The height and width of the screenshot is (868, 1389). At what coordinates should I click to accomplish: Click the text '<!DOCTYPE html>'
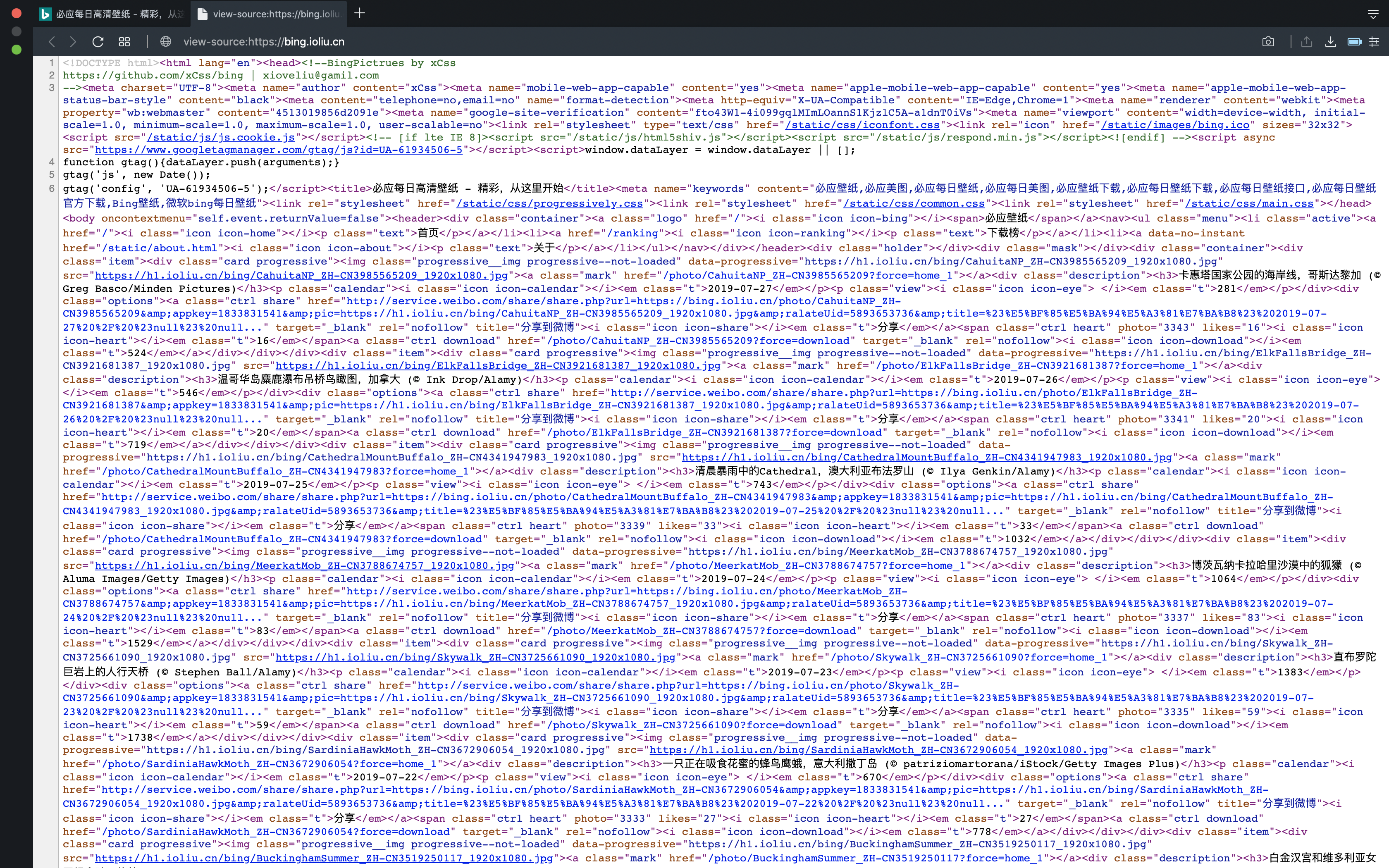click(111, 62)
